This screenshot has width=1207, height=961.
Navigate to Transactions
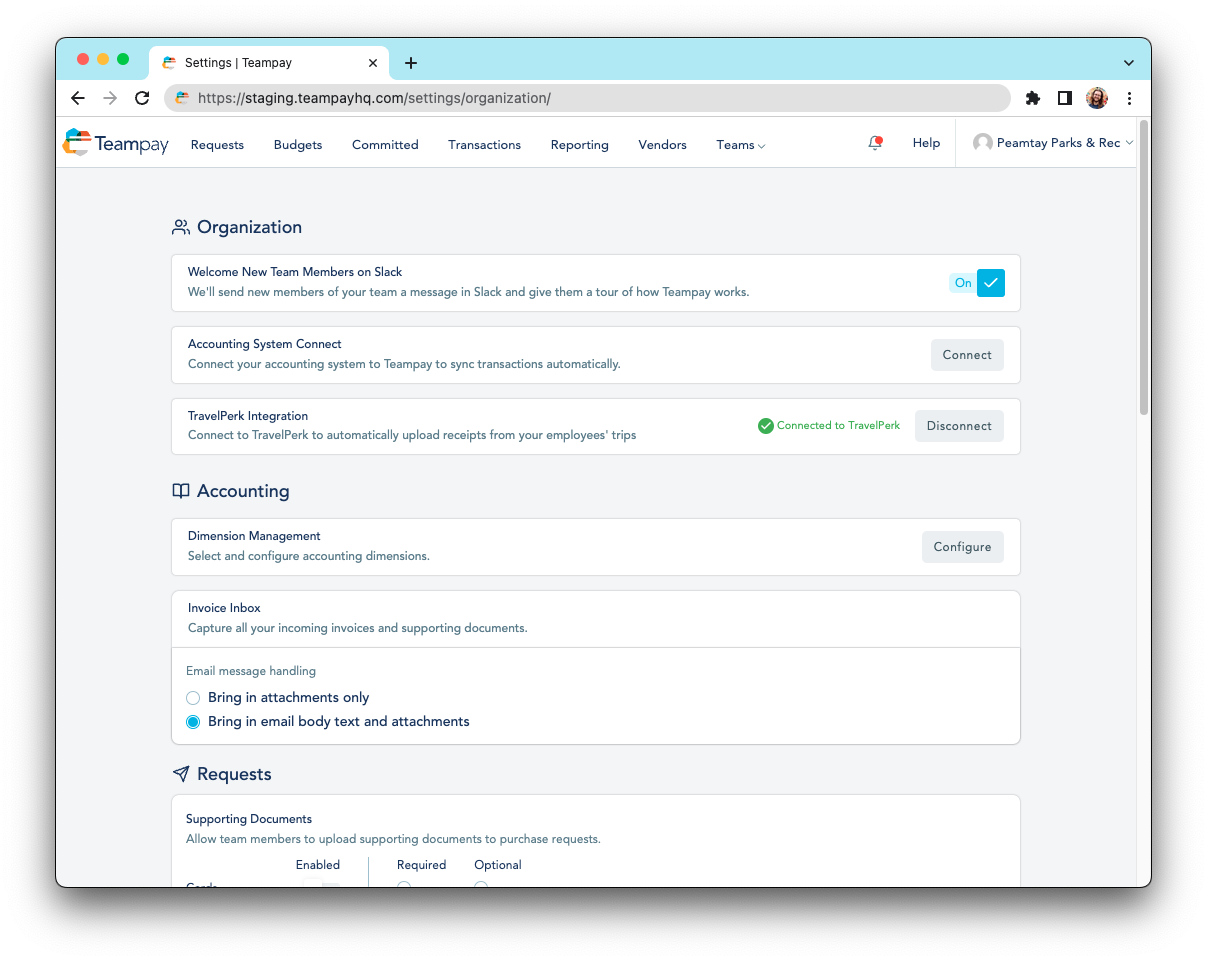tap(484, 145)
